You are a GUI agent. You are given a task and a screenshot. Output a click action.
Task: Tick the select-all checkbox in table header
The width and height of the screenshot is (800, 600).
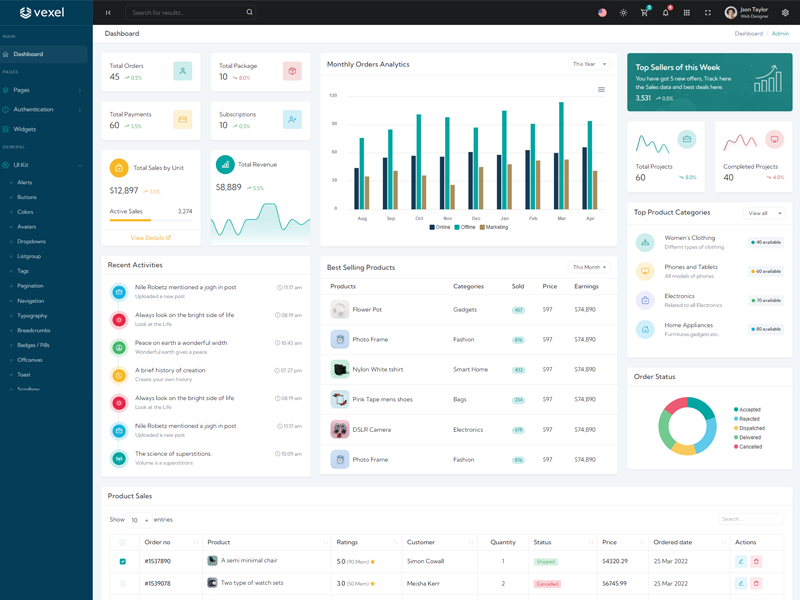click(x=123, y=542)
